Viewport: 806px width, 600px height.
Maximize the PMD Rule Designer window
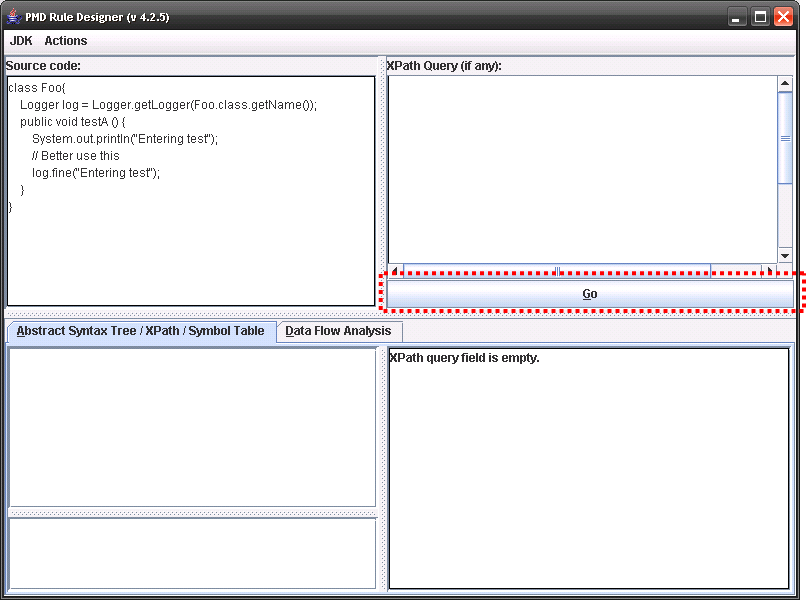click(760, 16)
